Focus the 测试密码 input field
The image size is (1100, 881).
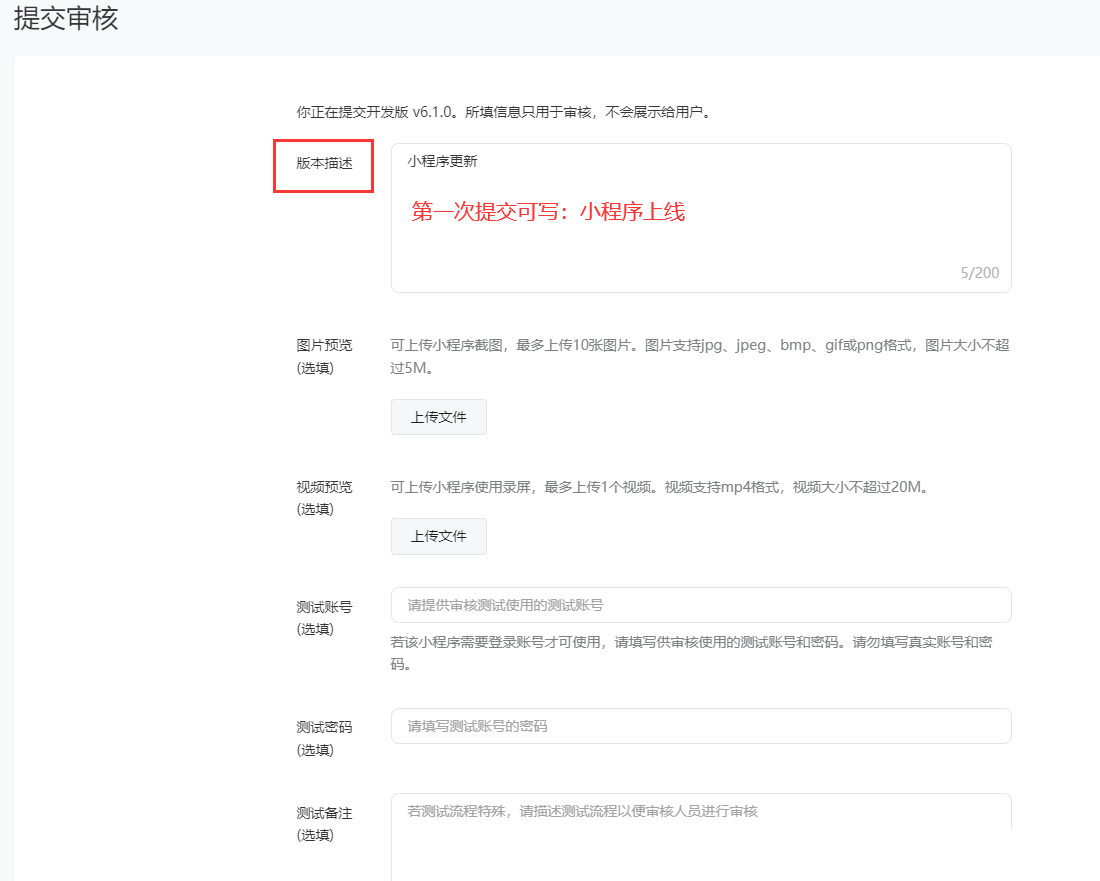[x=701, y=726]
